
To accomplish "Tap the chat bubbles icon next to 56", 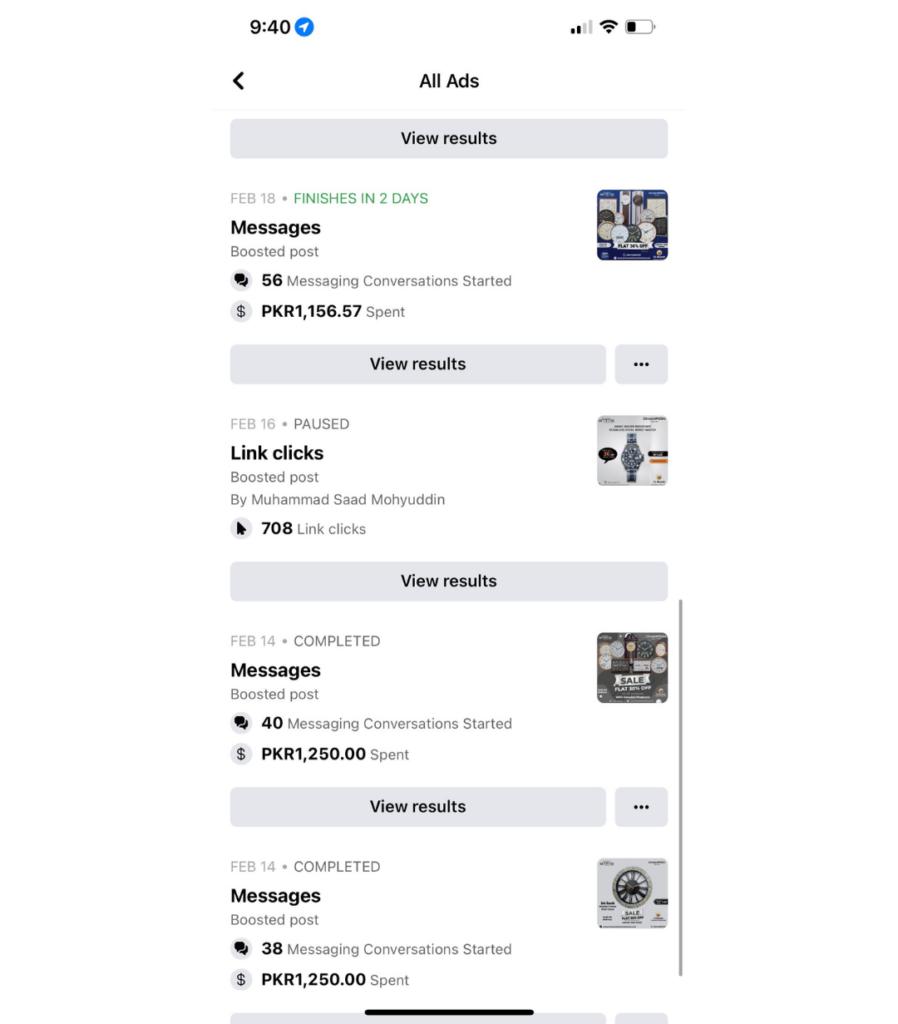I will 241,281.
